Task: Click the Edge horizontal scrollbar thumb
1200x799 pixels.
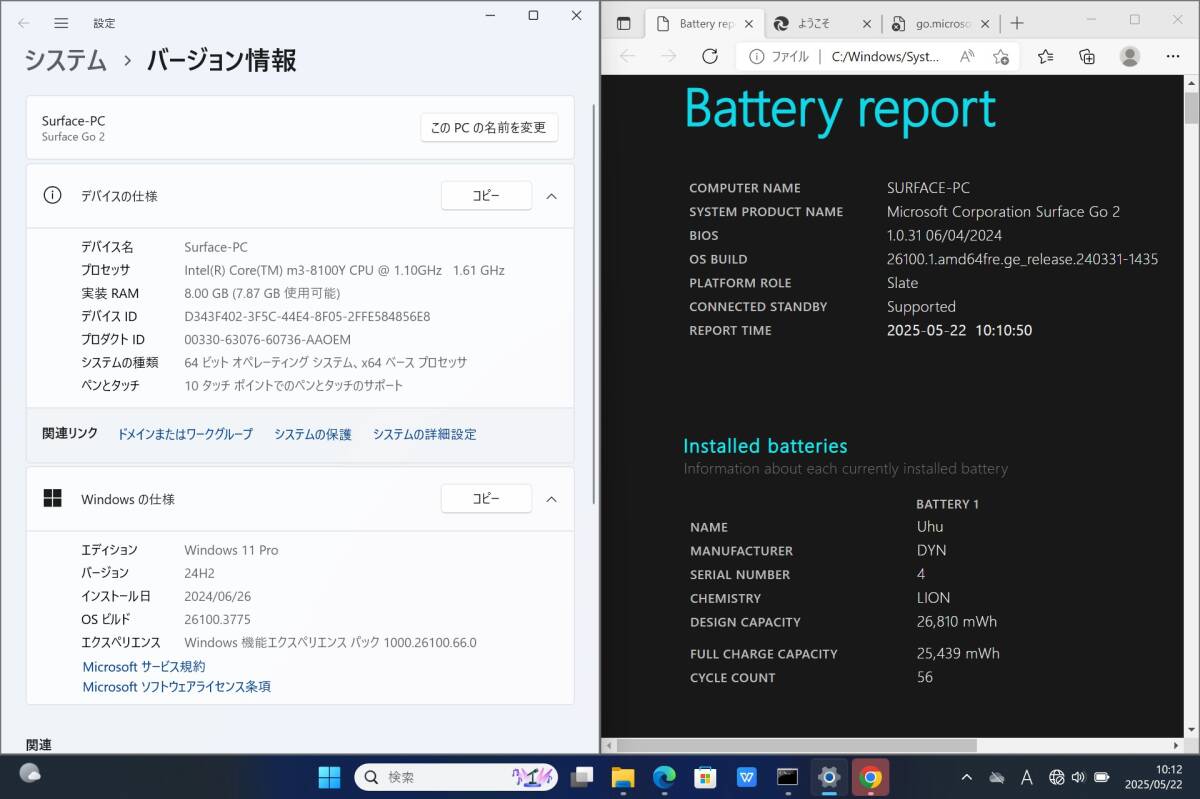Action: click(797, 745)
